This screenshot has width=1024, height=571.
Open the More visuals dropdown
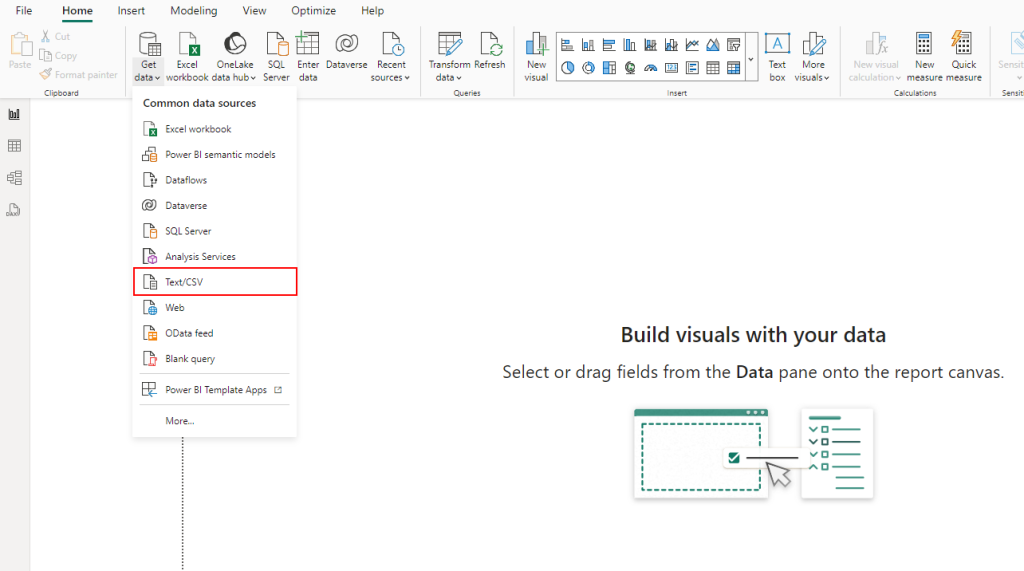812,57
